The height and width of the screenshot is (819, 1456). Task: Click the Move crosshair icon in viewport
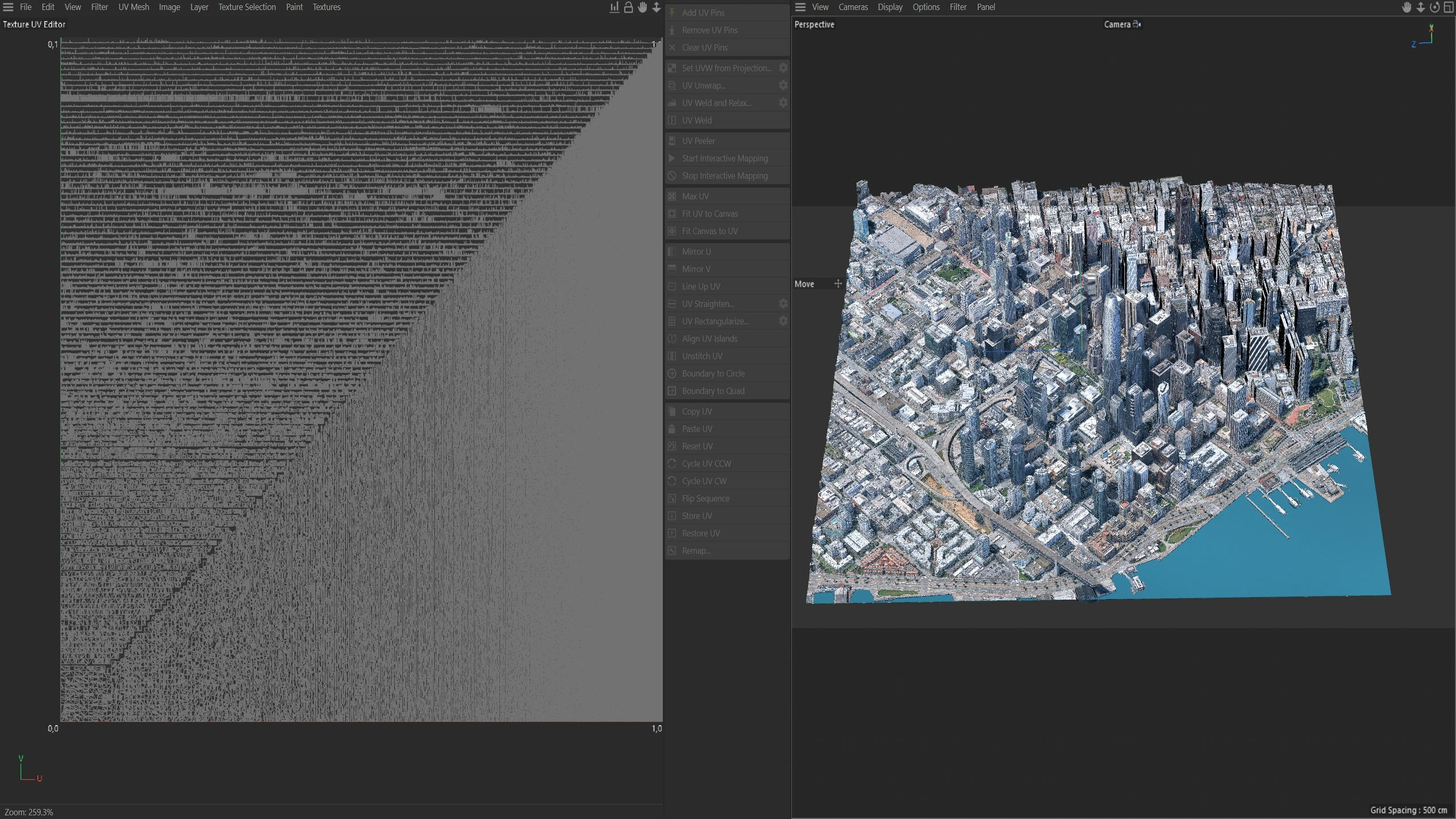point(838,284)
